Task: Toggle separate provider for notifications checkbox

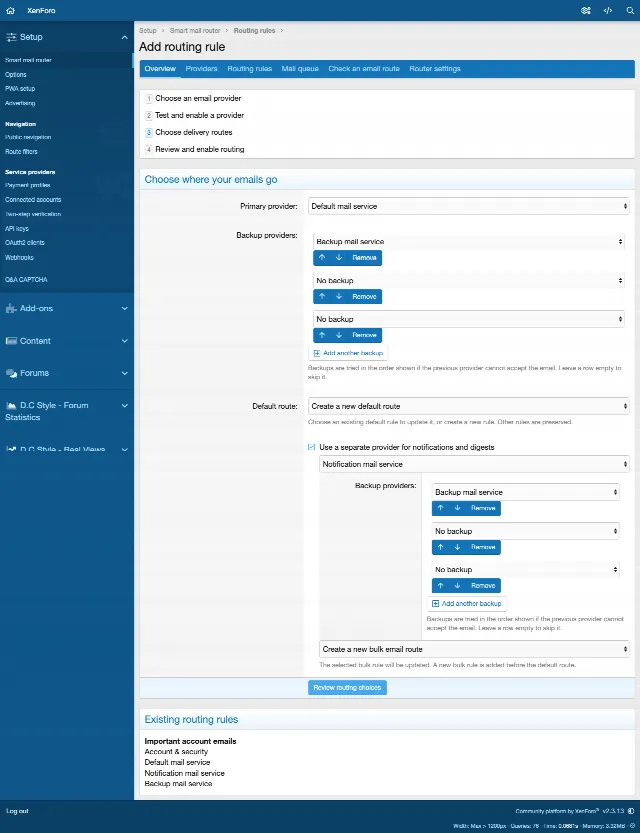Action: click(x=312, y=447)
